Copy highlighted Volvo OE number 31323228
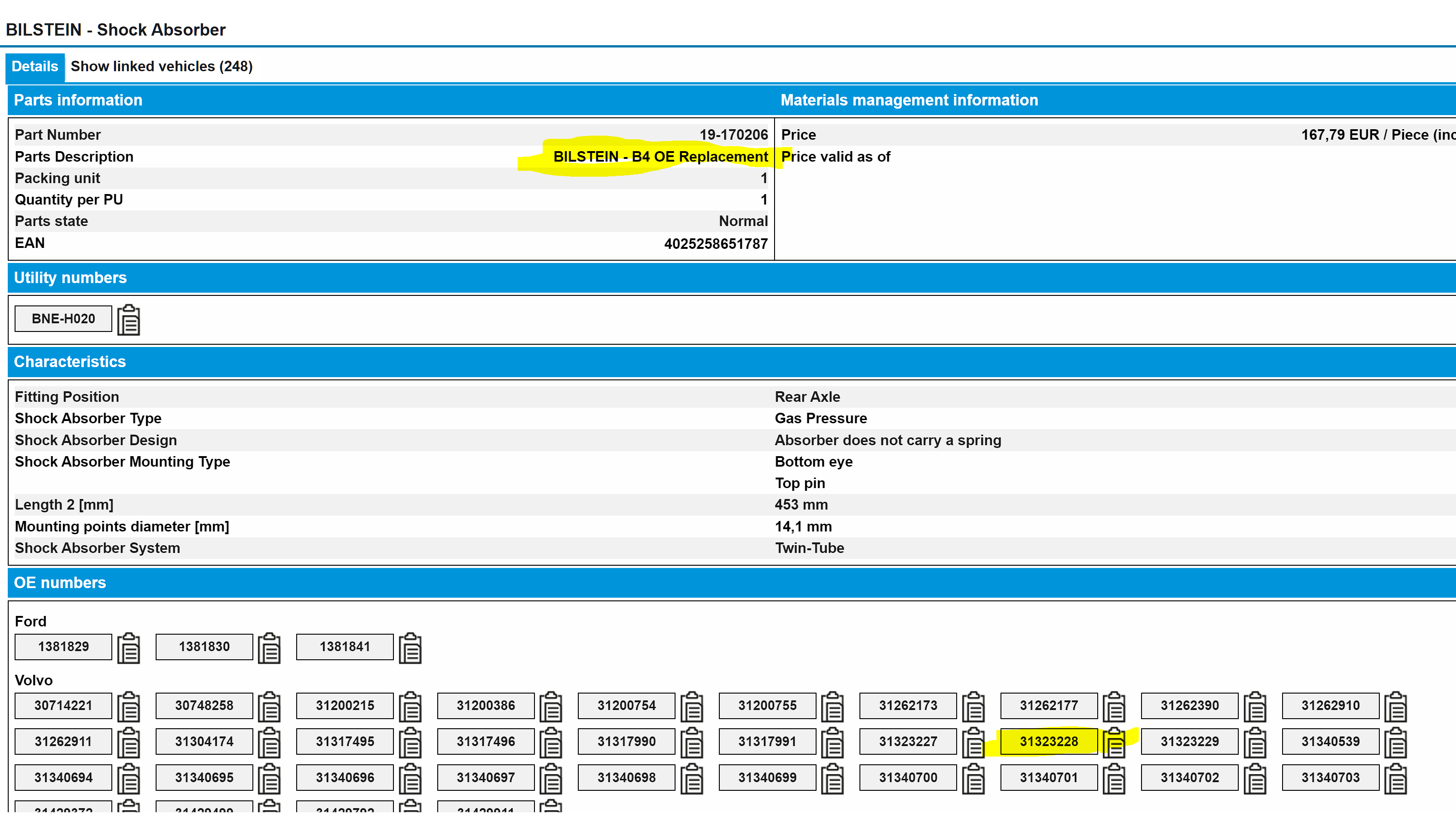1456x815 pixels. [x=1115, y=743]
